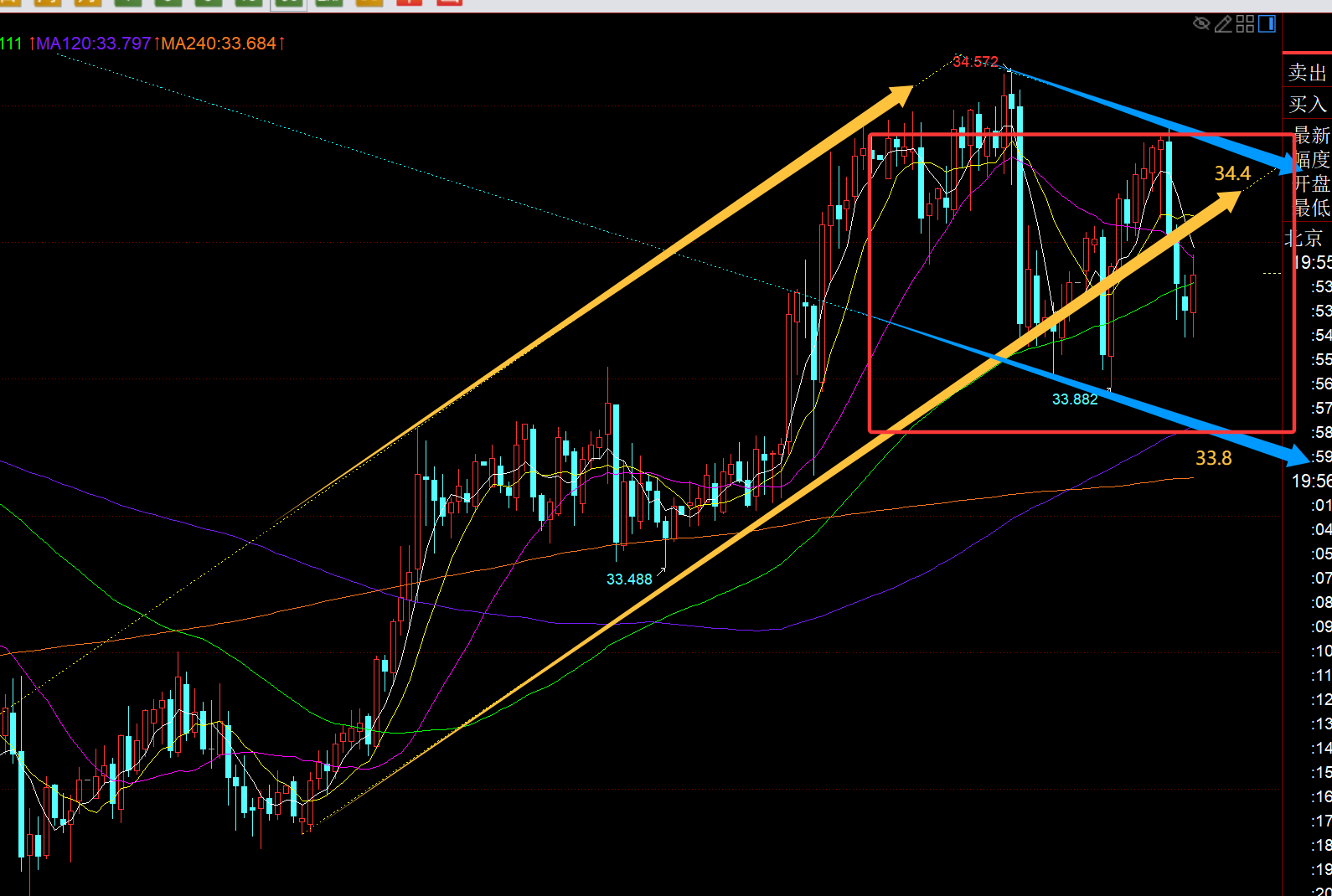Click the 最低 (lowest price) field
This screenshot has height=896, width=1332.
coord(1311,207)
